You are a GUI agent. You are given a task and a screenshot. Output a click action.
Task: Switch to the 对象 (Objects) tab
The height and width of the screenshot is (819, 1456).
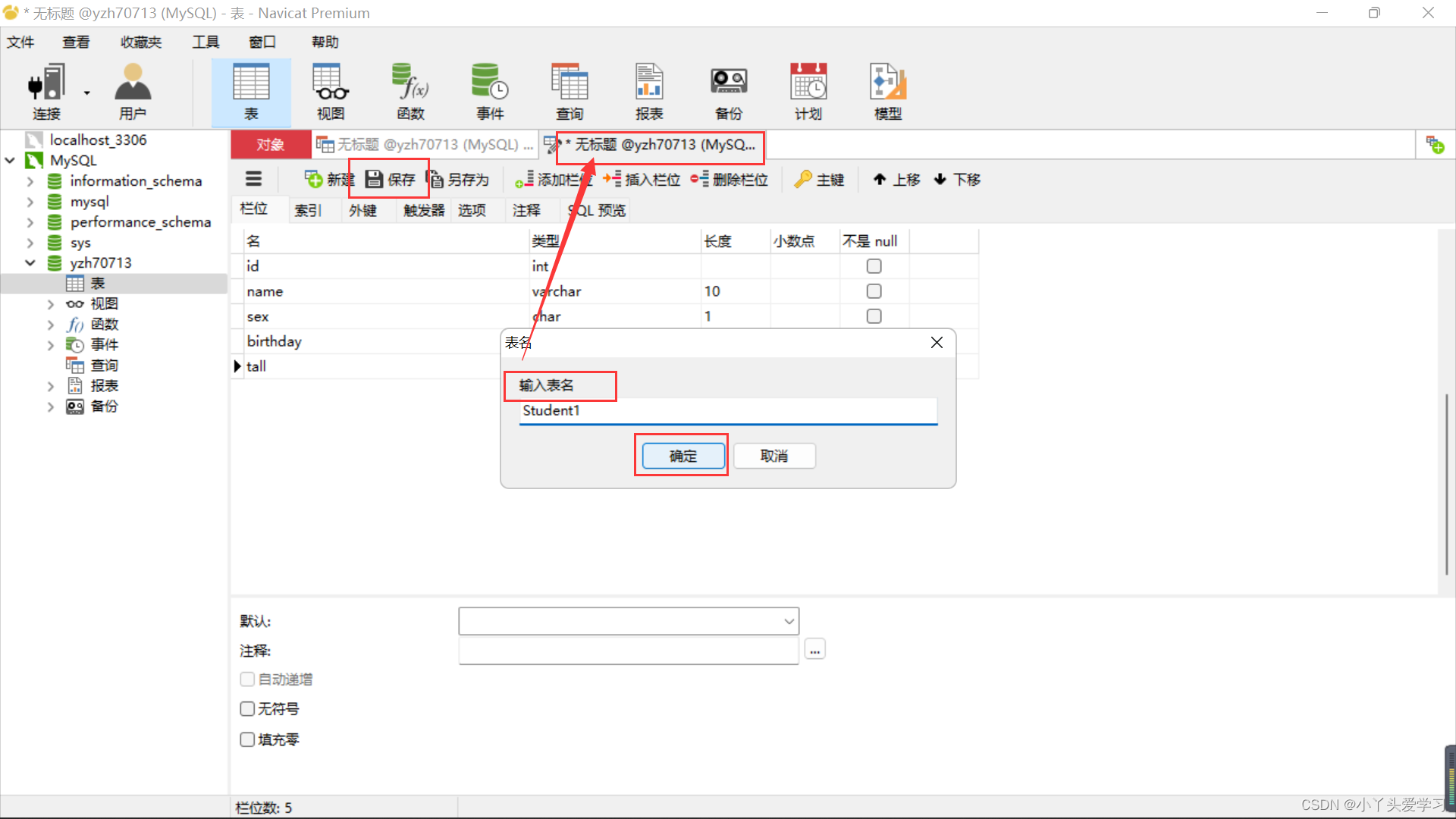[x=270, y=144]
